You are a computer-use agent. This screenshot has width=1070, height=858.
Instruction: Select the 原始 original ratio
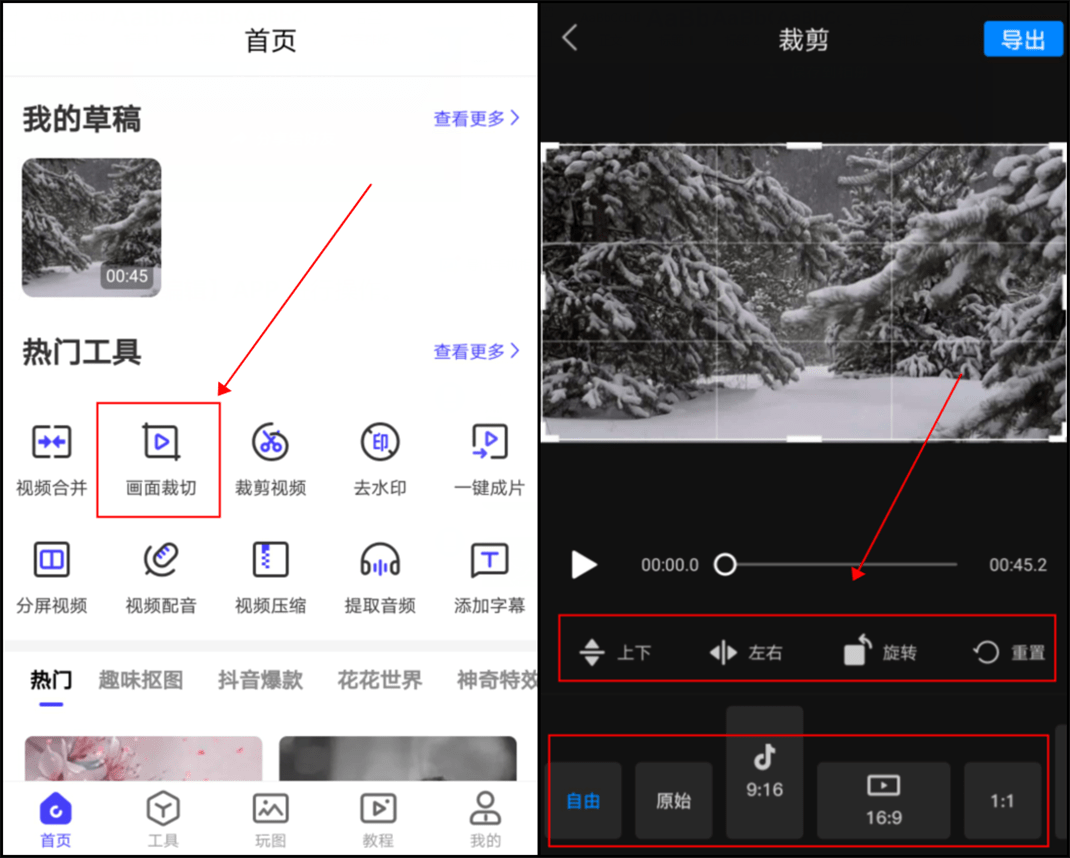pos(674,800)
